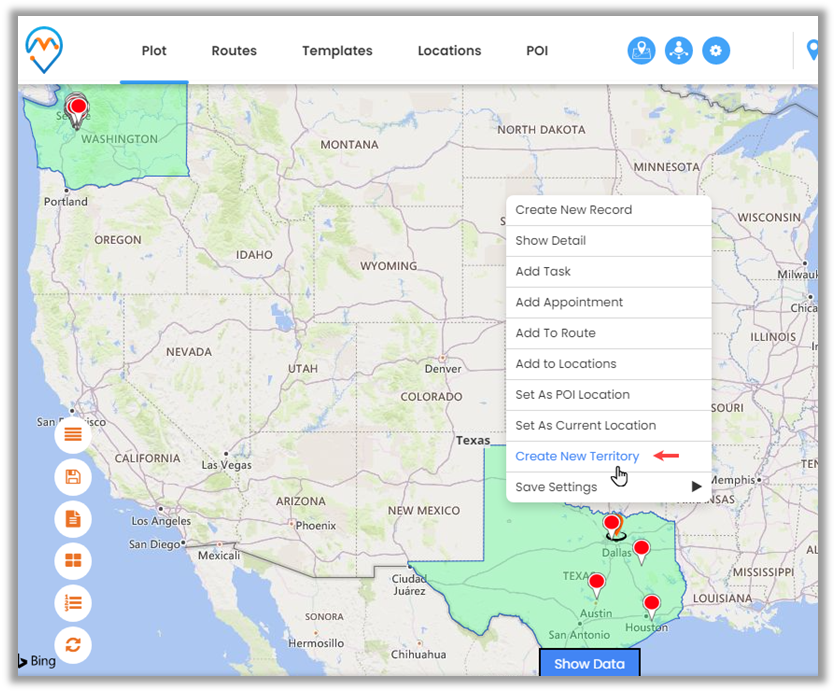Click the four-square grid icon
836x692 pixels.
pos(73,561)
